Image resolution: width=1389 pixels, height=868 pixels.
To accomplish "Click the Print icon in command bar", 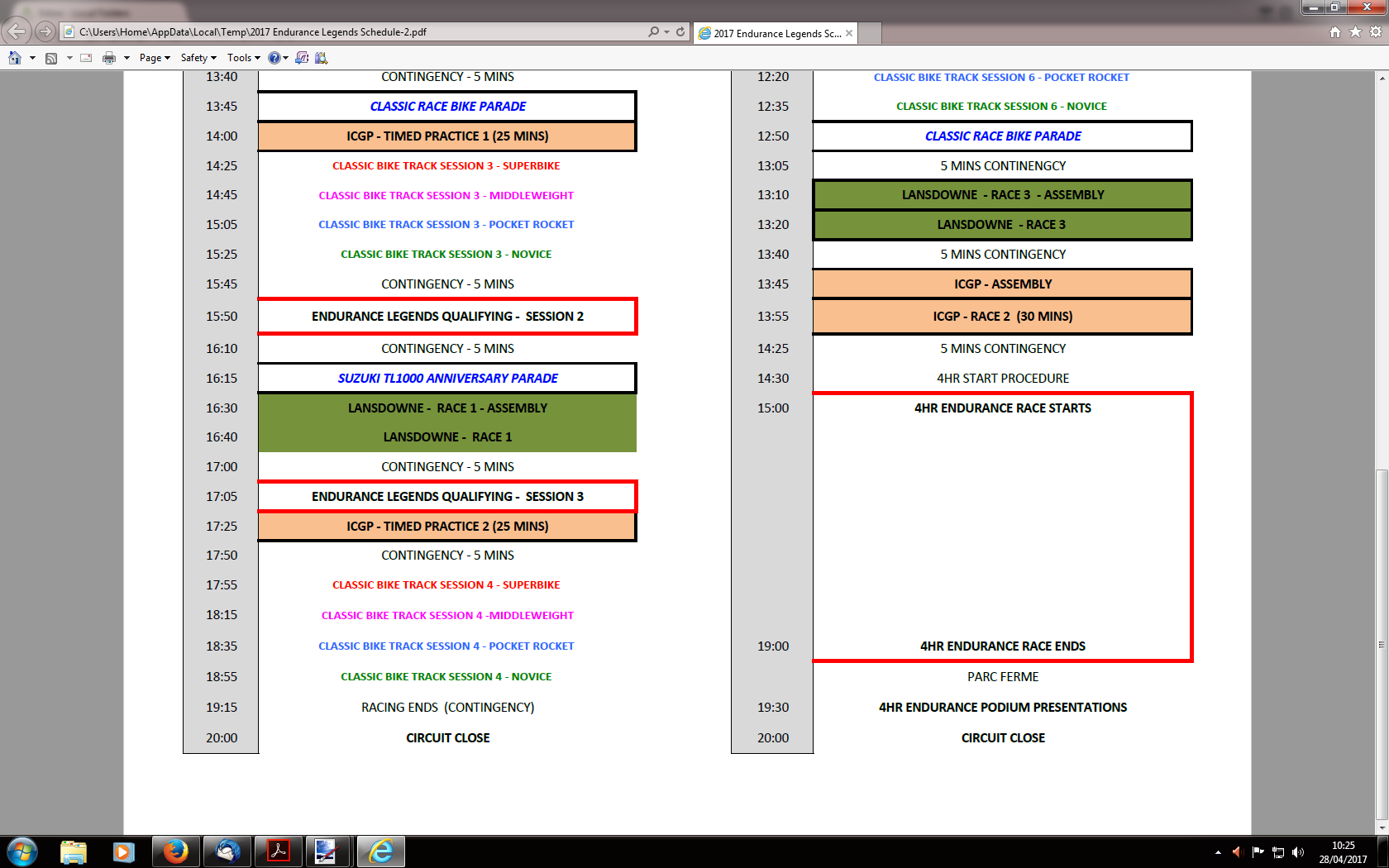I will (x=109, y=58).
